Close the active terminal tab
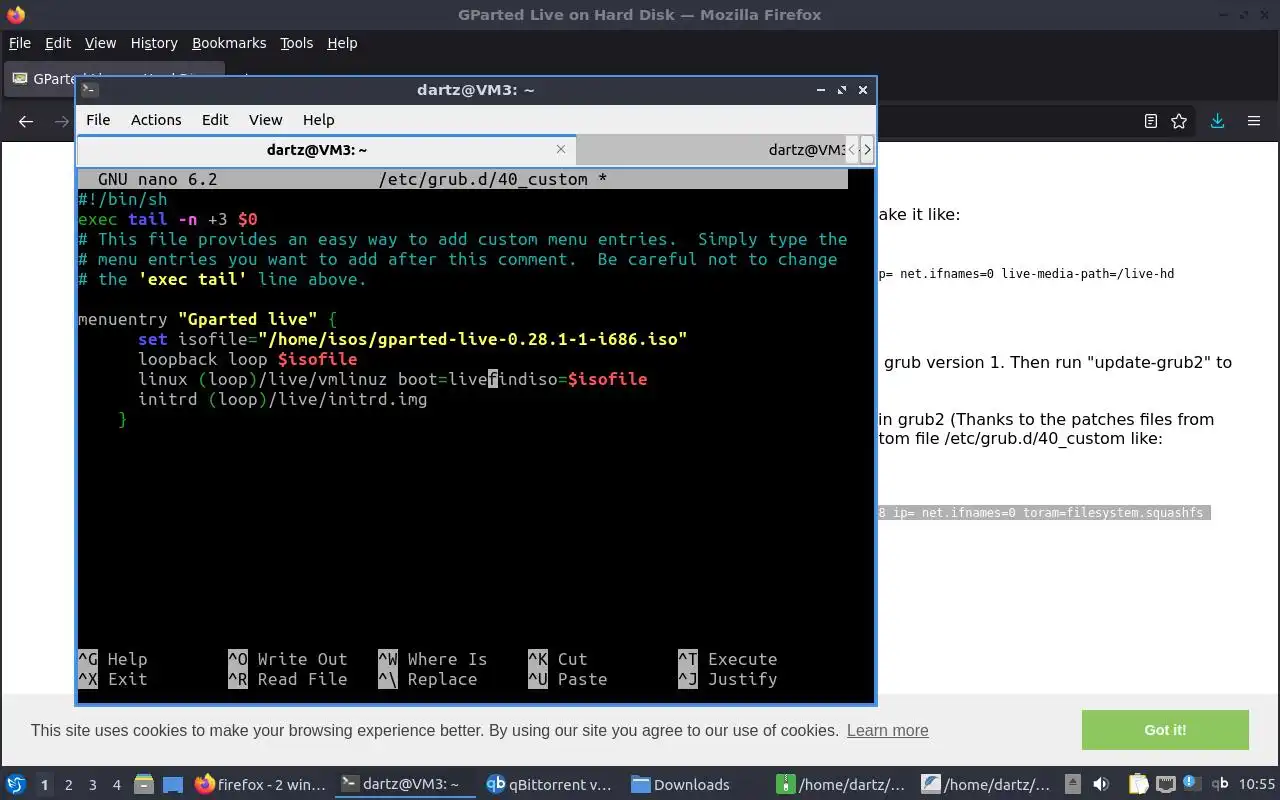This screenshot has width=1280, height=800. pyautogui.click(x=561, y=149)
